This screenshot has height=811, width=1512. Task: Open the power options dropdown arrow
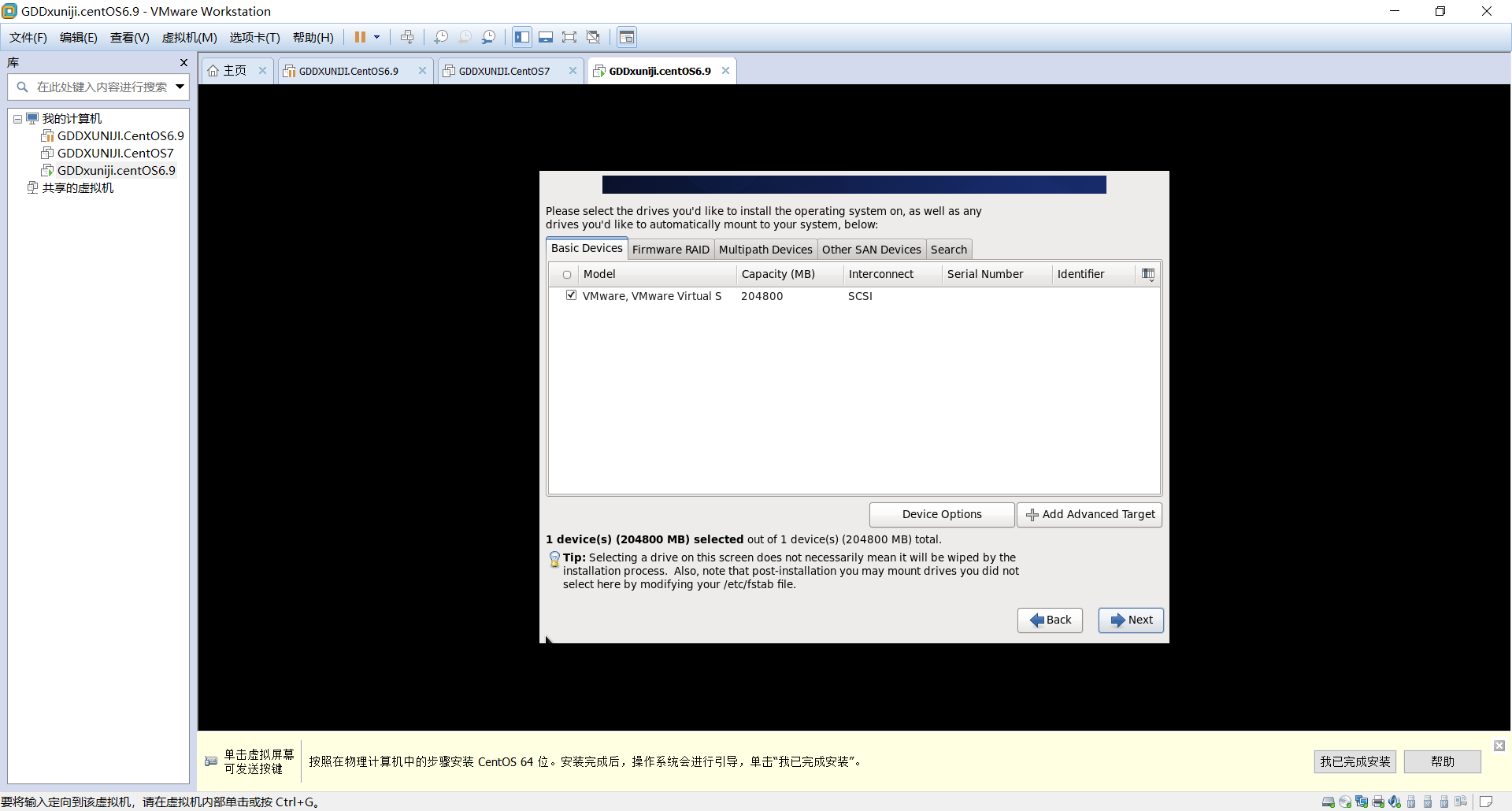click(376, 37)
